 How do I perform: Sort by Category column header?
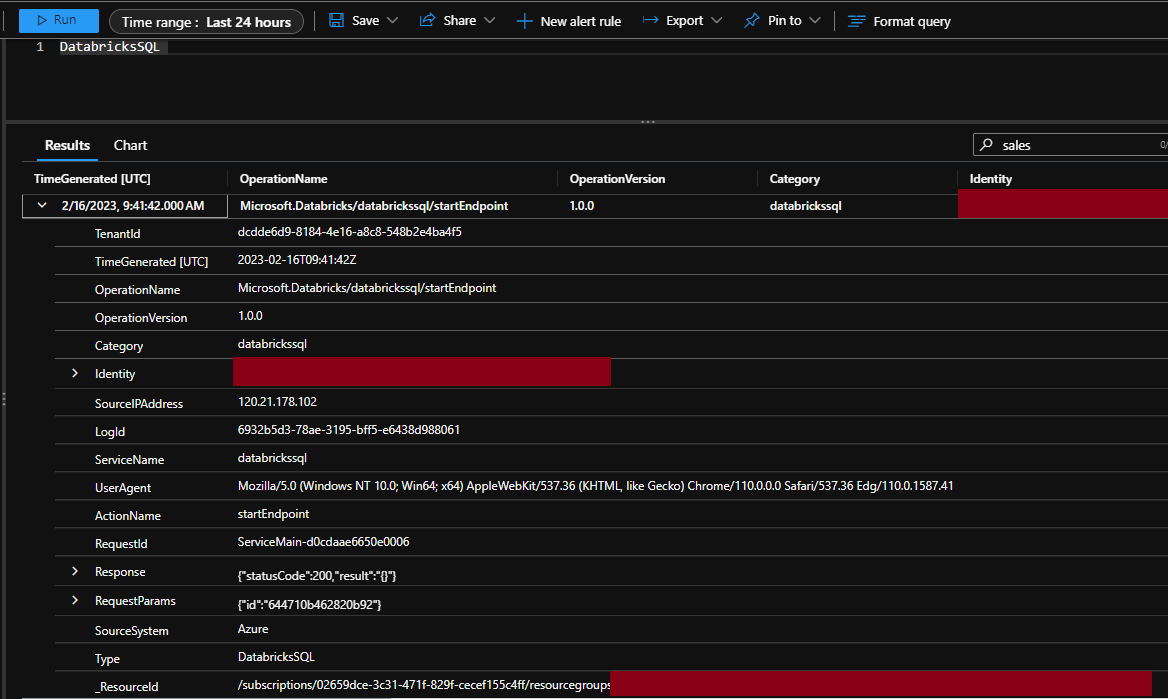(x=795, y=179)
